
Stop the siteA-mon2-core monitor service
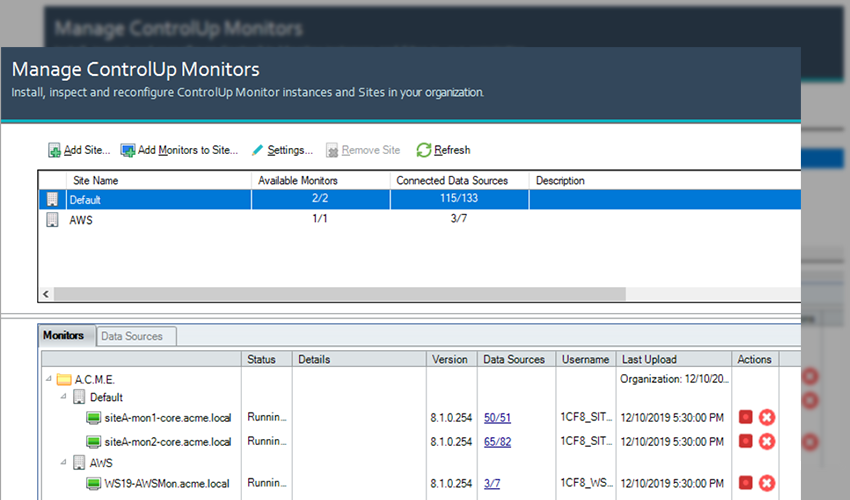pos(746,441)
